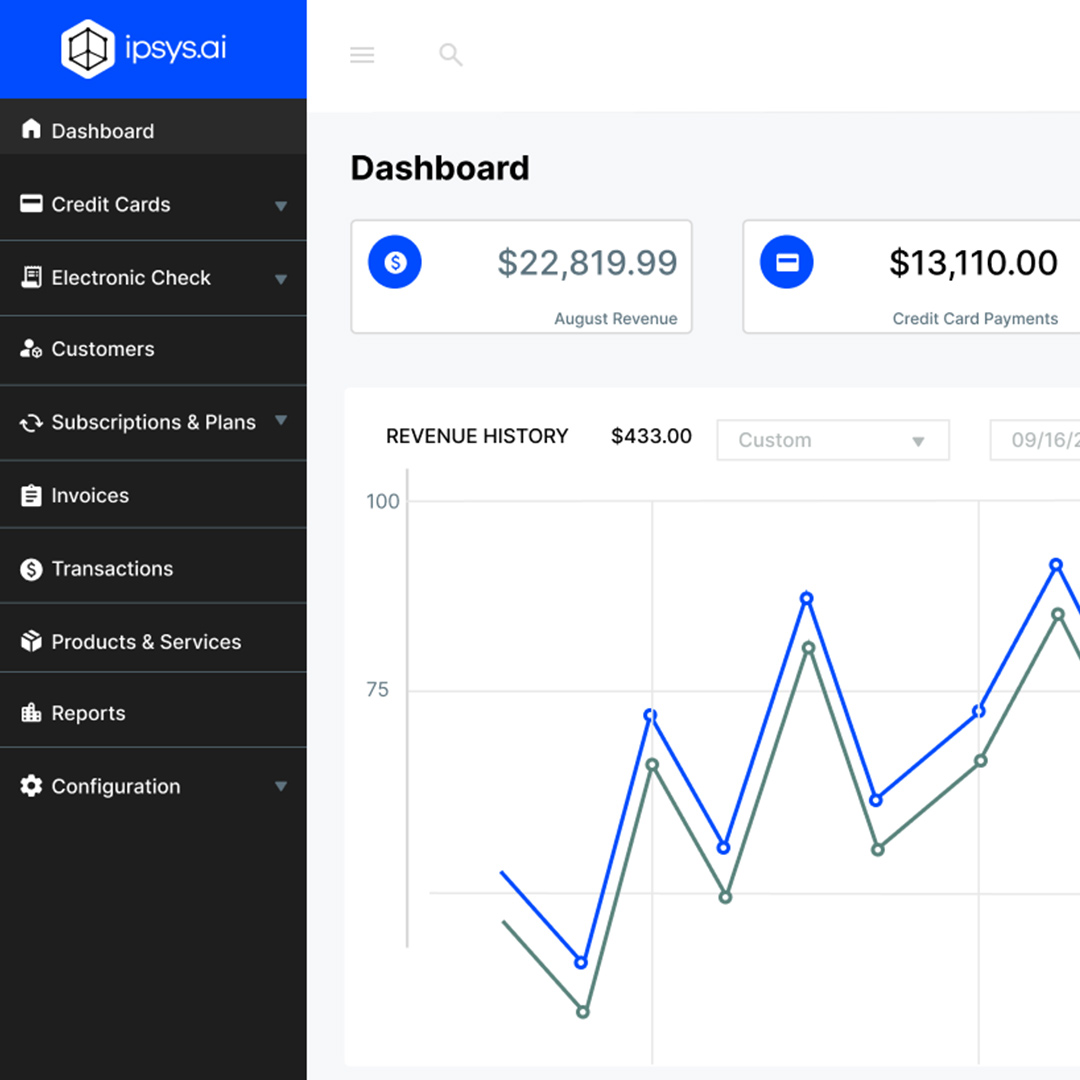The height and width of the screenshot is (1080, 1080).
Task: Click the $13,110.00 payments amount
Action: [973, 262]
